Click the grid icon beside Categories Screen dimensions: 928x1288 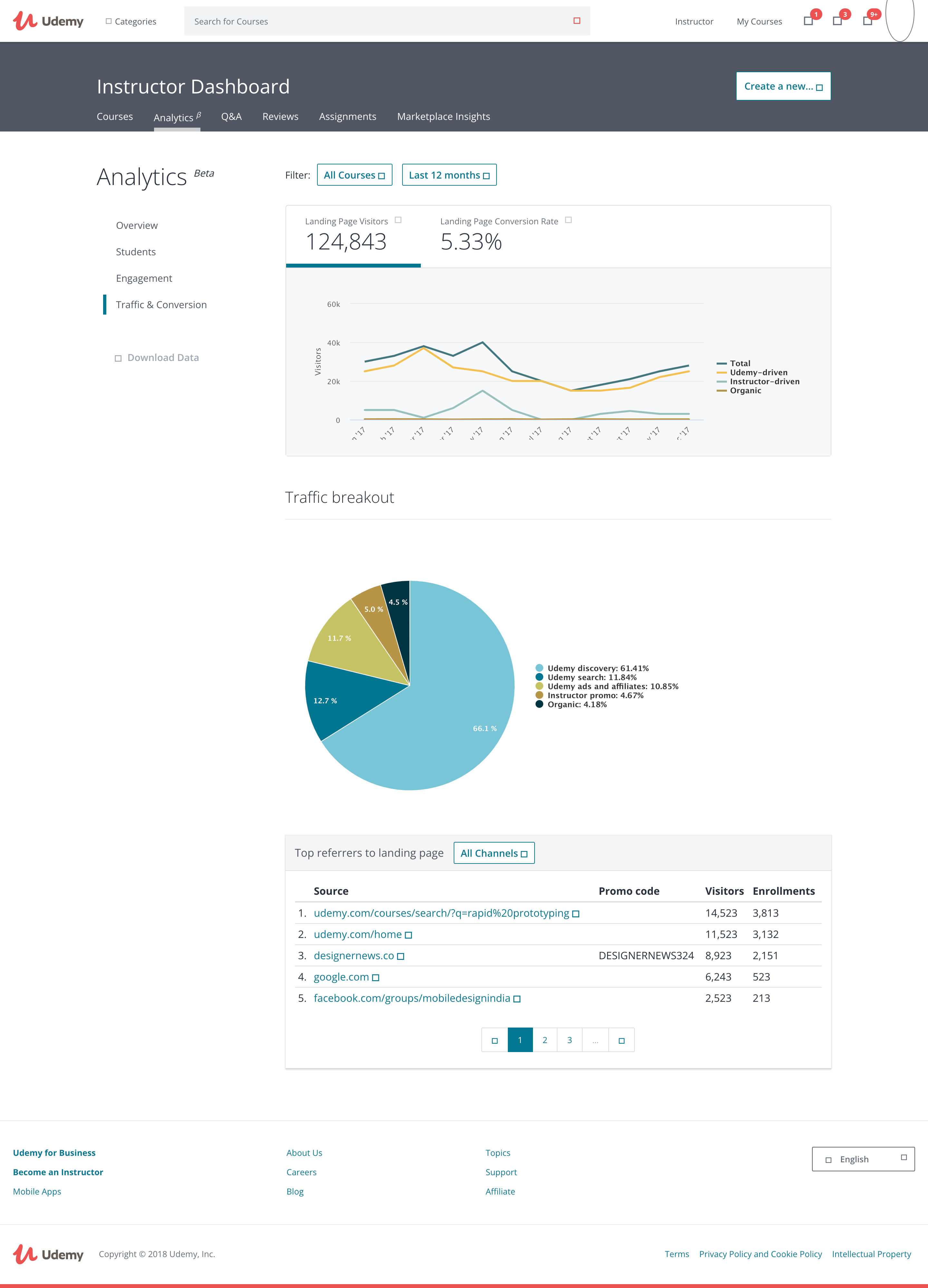(x=108, y=21)
